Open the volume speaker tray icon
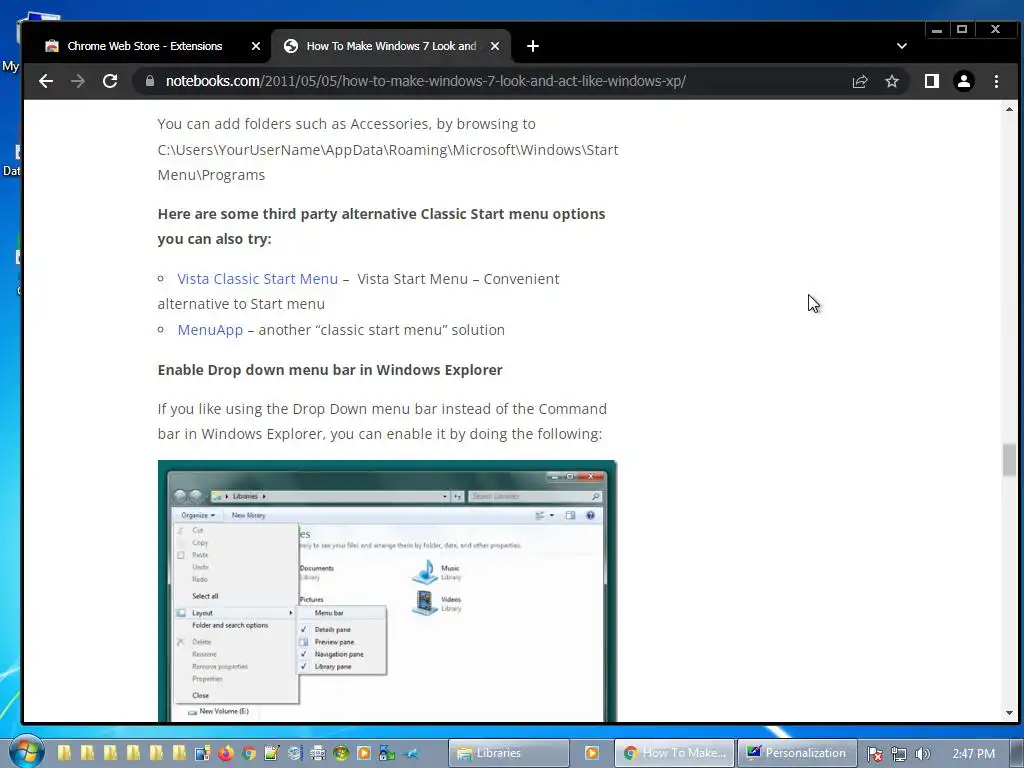The image size is (1024, 768). coord(922,754)
